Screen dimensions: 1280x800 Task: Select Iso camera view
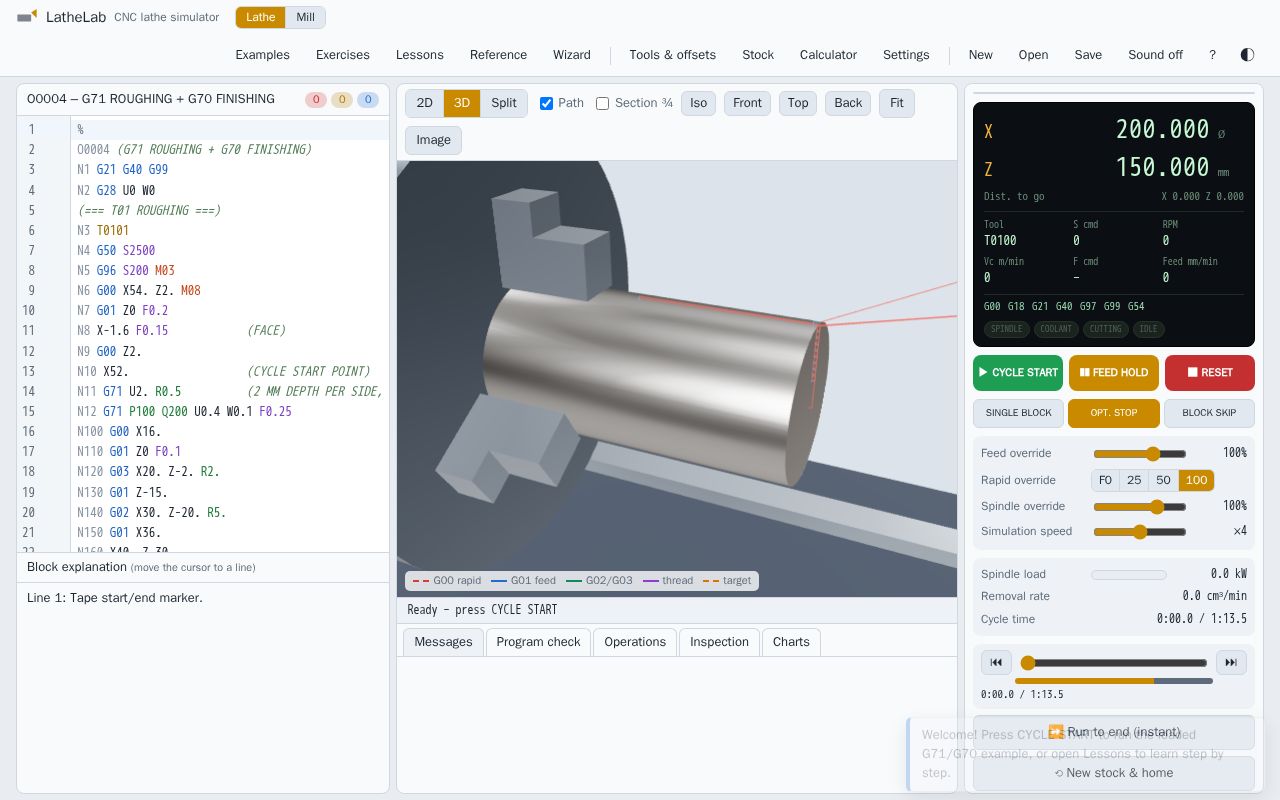(698, 103)
